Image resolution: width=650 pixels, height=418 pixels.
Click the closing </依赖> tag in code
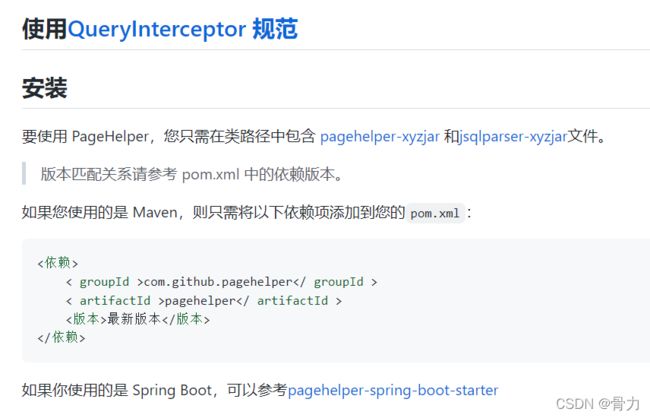[61, 337]
